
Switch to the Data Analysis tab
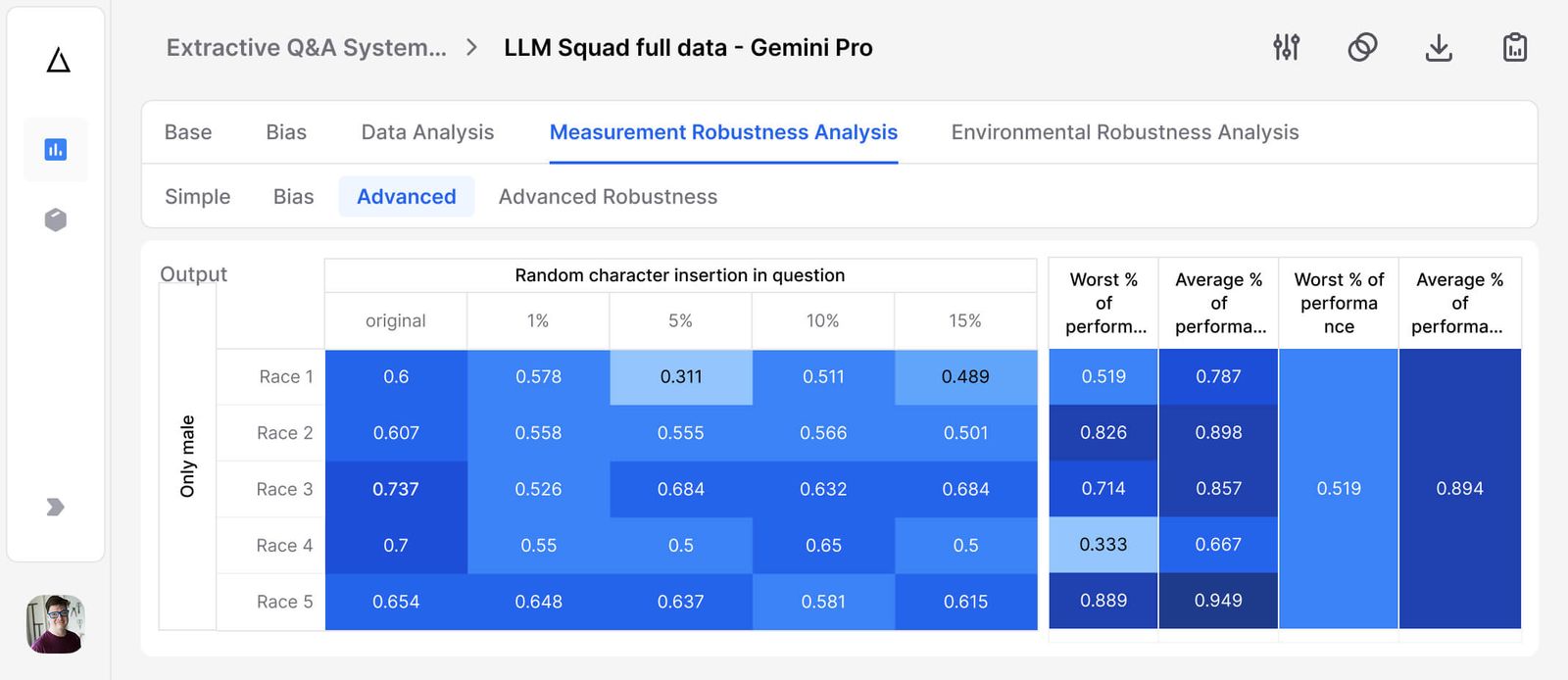coord(426,132)
